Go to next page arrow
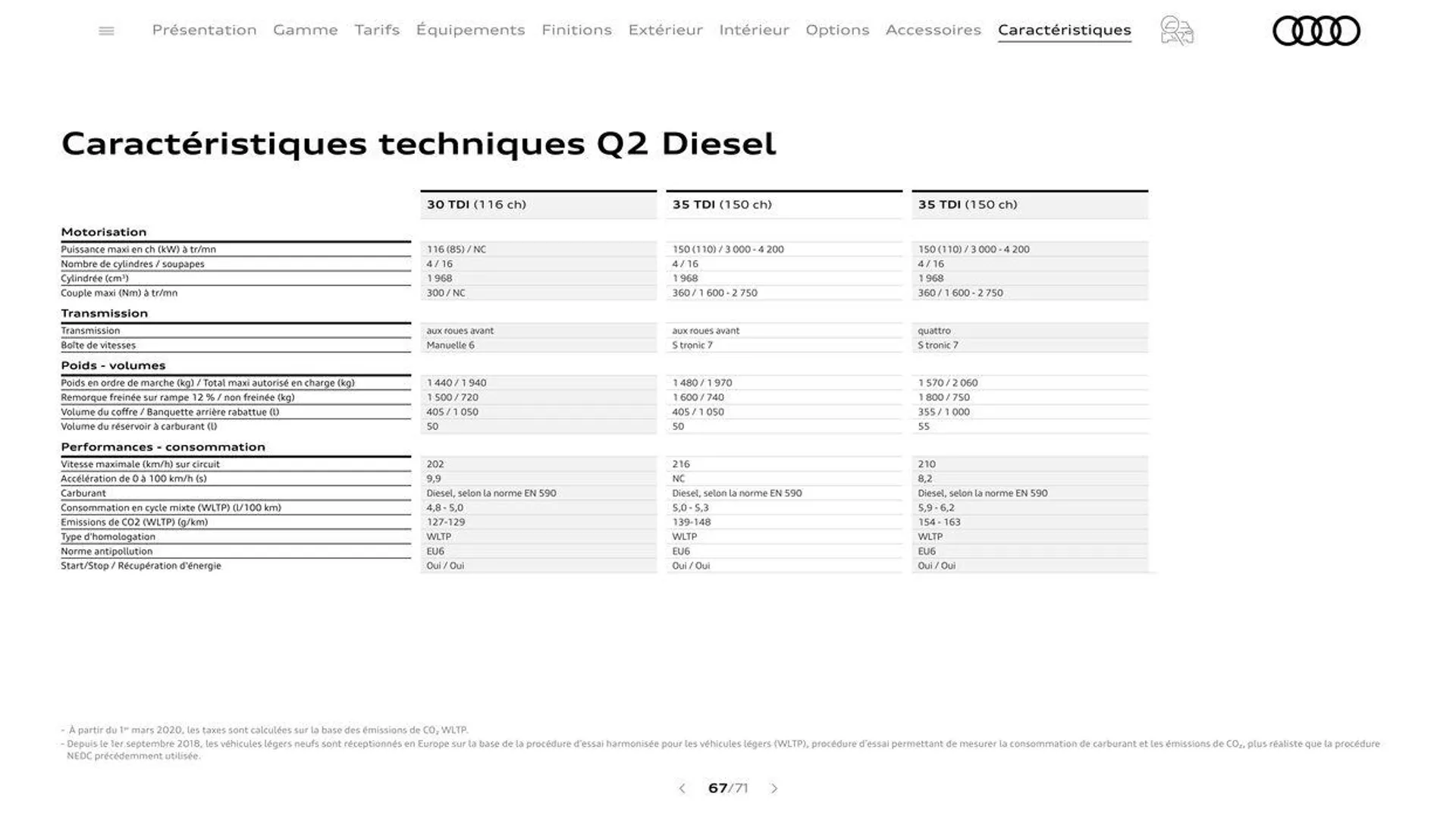Image resolution: width=1456 pixels, height=819 pixels. [774, 789]
